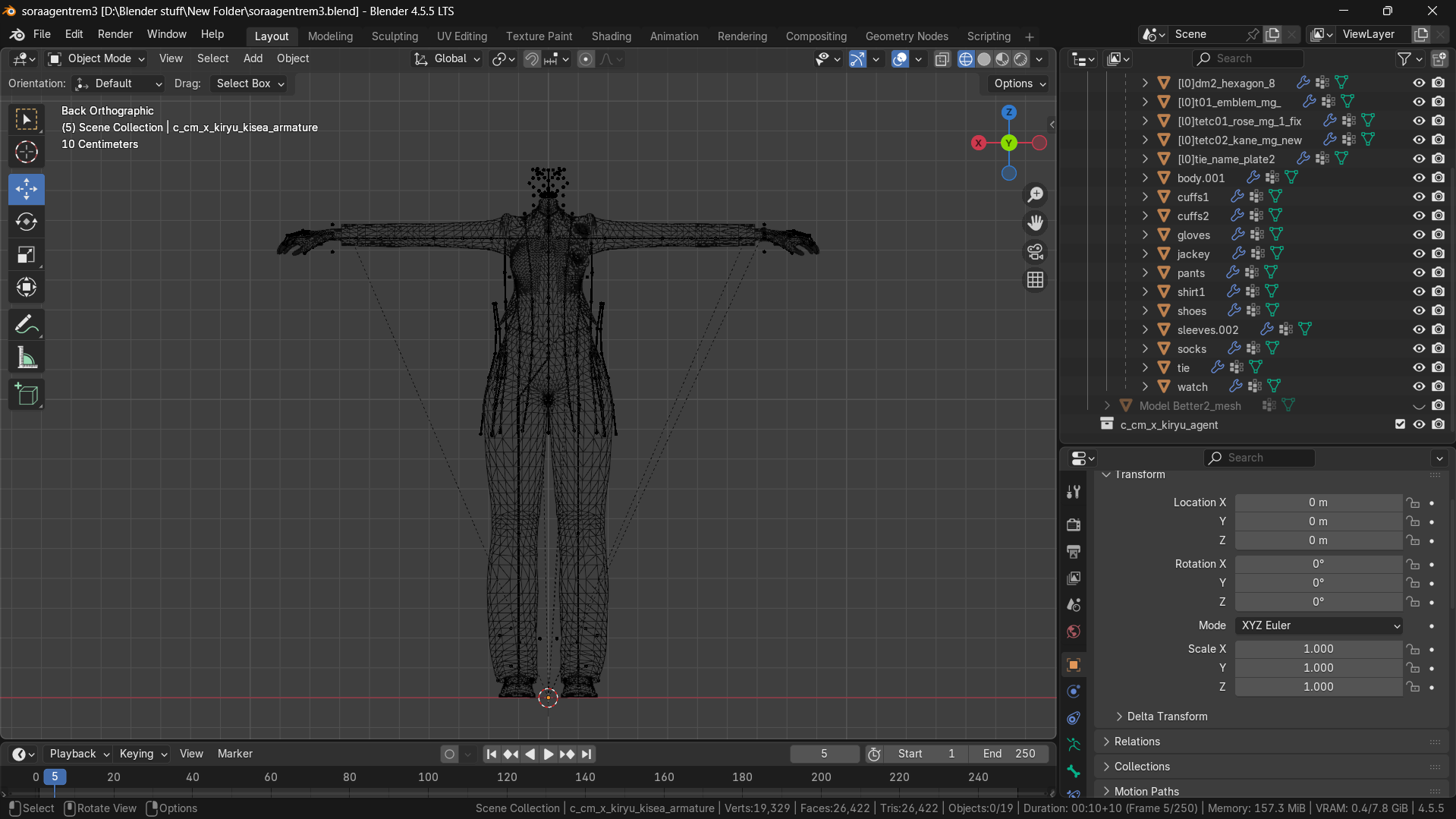
Task: Hide the gloves object with eye icon
Action: click(1418, 235)
